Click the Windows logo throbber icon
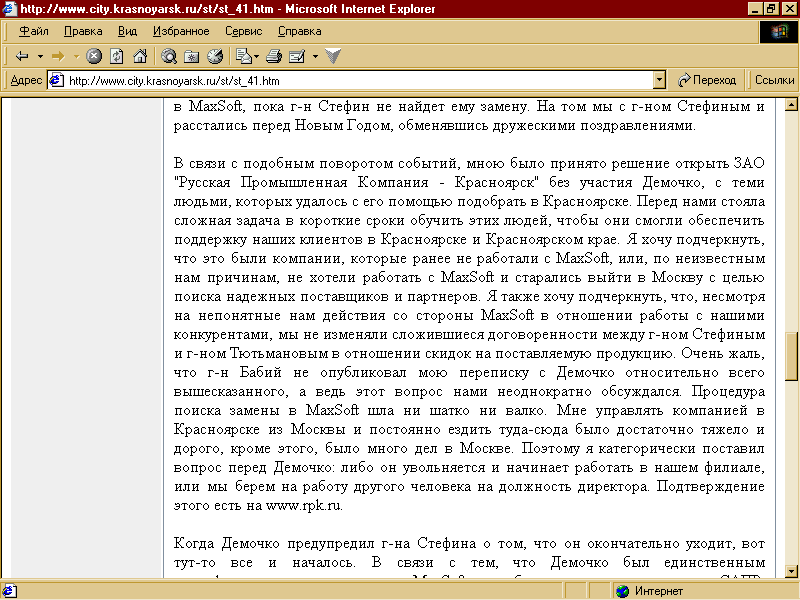The width and height of the screenshot is (800, 600). click(x=779, y=32)
